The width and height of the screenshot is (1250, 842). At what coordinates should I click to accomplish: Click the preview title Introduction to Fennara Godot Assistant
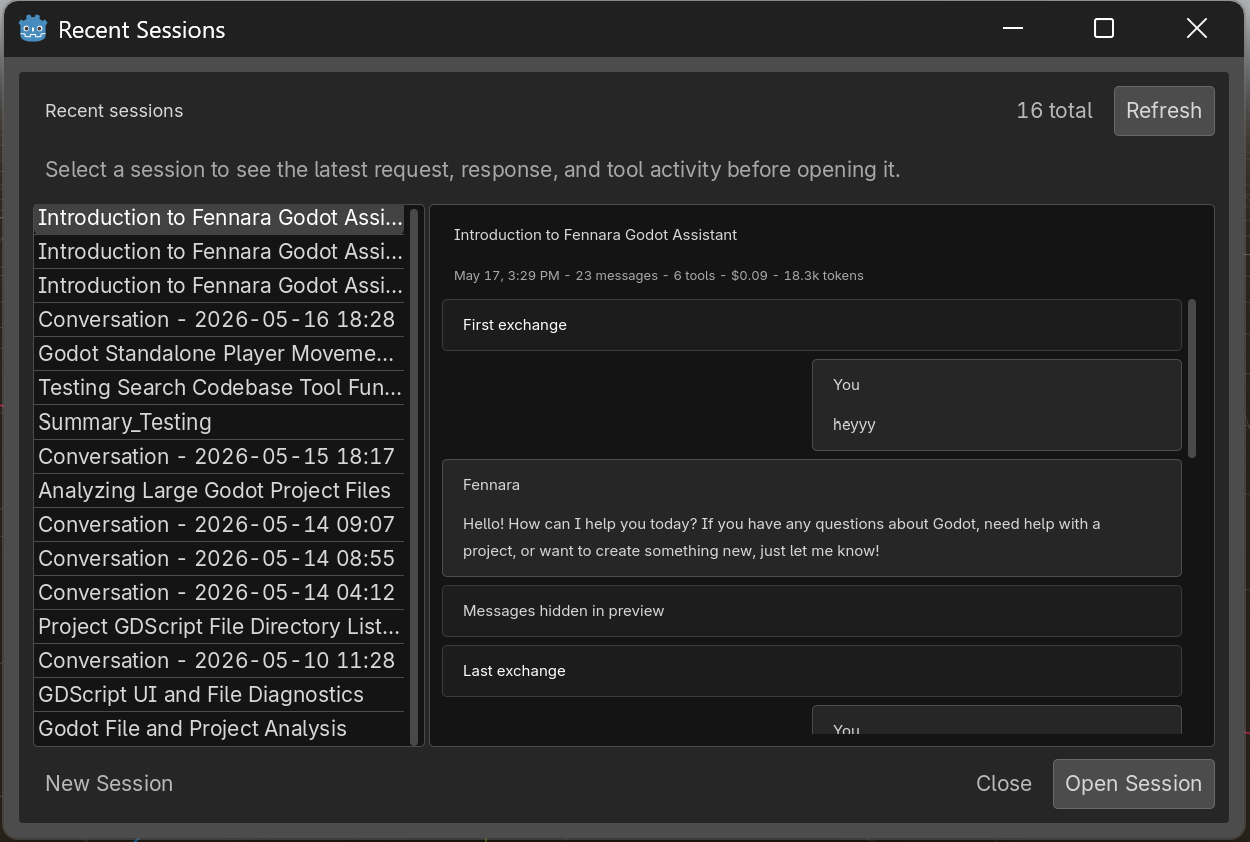point(595,235)
